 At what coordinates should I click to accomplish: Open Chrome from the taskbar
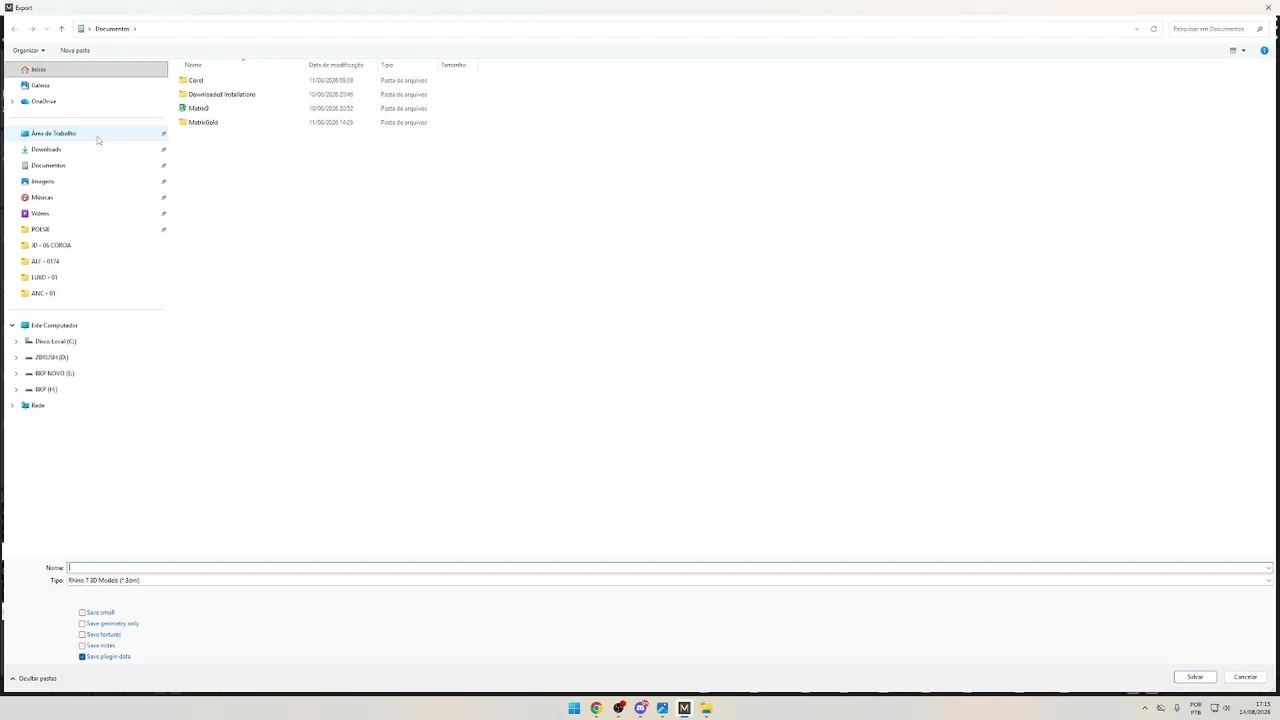tap(596, 708)
